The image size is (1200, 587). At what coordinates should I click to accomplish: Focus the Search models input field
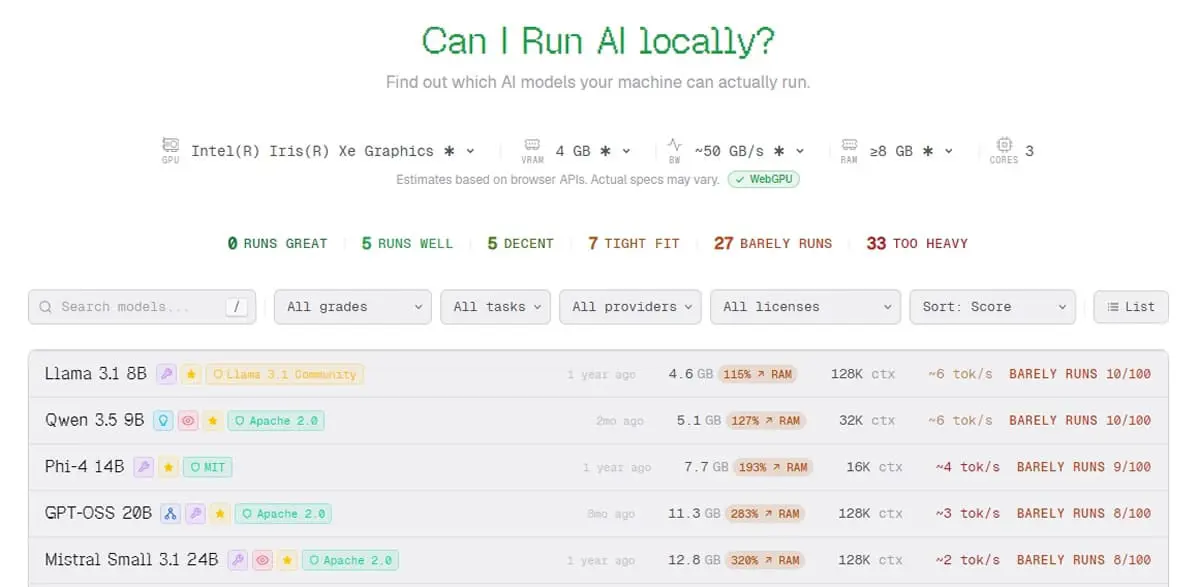coord(142,307)
